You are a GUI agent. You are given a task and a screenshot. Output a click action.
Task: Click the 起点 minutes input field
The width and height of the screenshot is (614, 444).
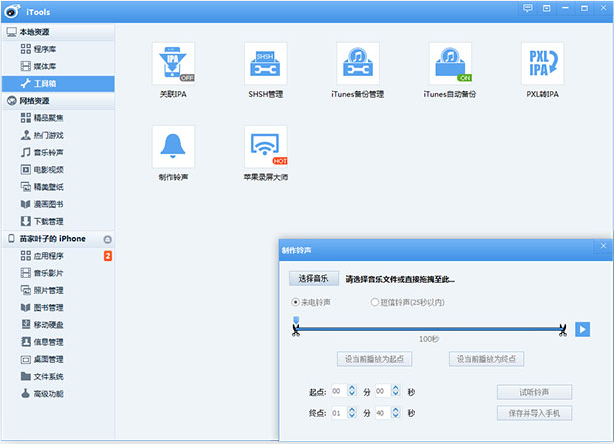click(339, 391)
